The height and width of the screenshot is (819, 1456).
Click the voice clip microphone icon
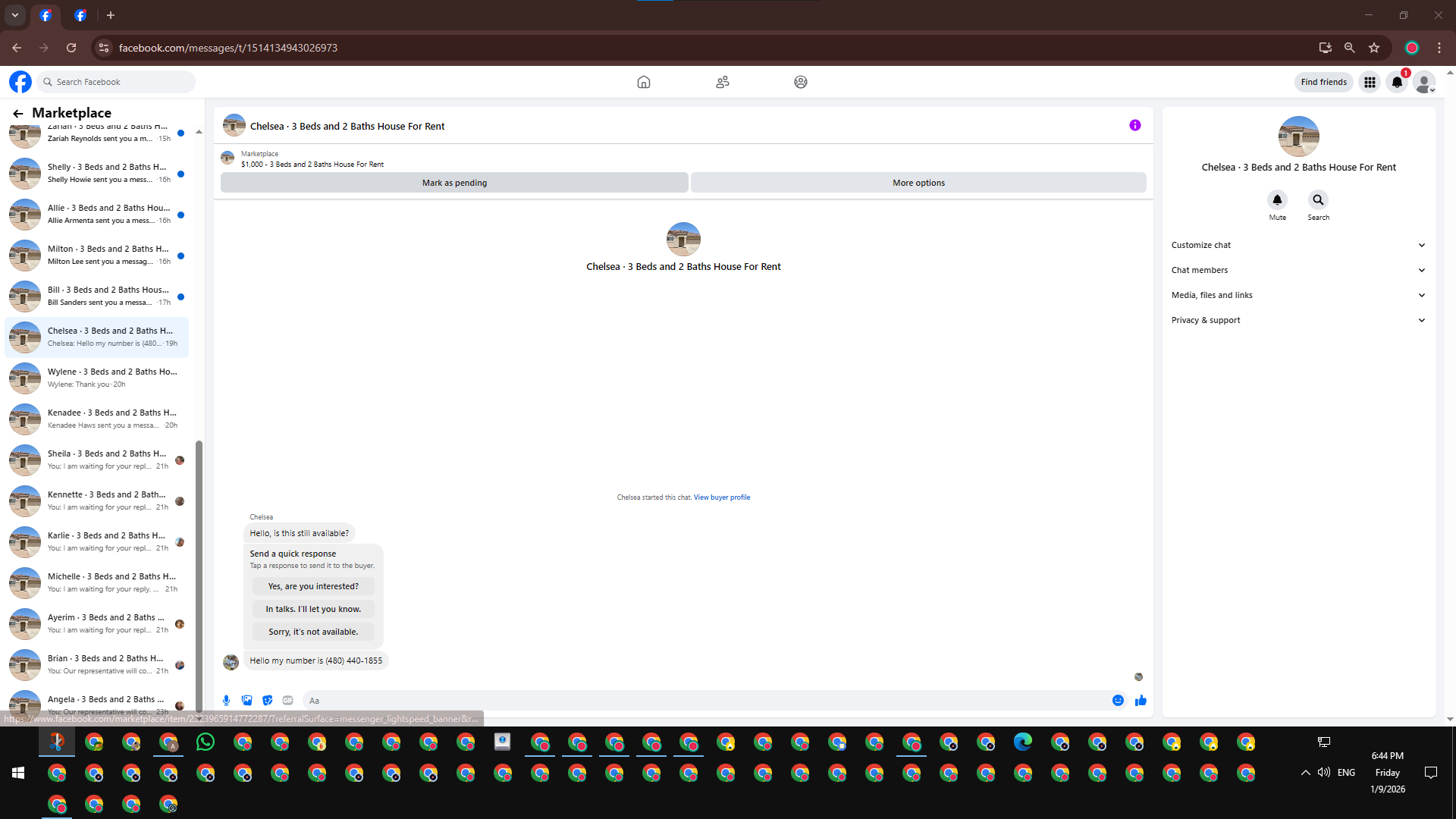coord(226,701)
